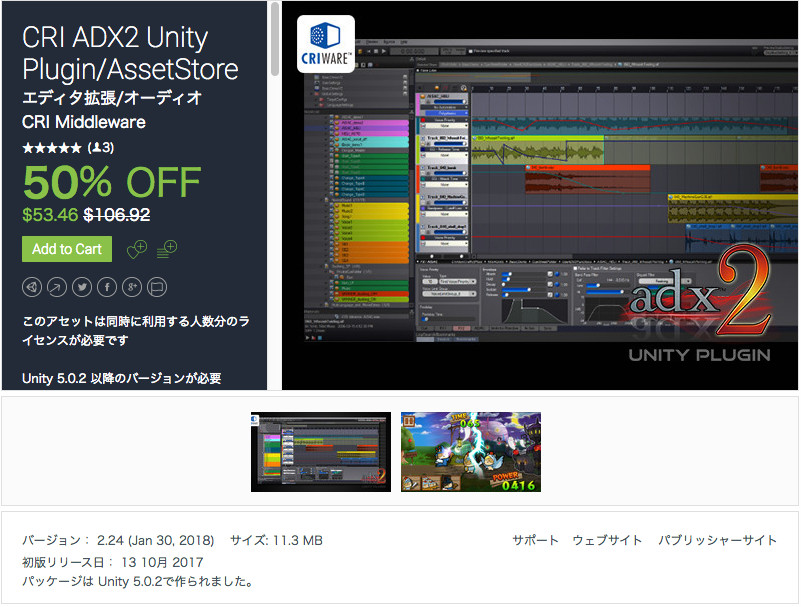Open the エディタ拡張/オーディオ category link
The width and height of the screenshot is (801, 607).
pos(112,98)
